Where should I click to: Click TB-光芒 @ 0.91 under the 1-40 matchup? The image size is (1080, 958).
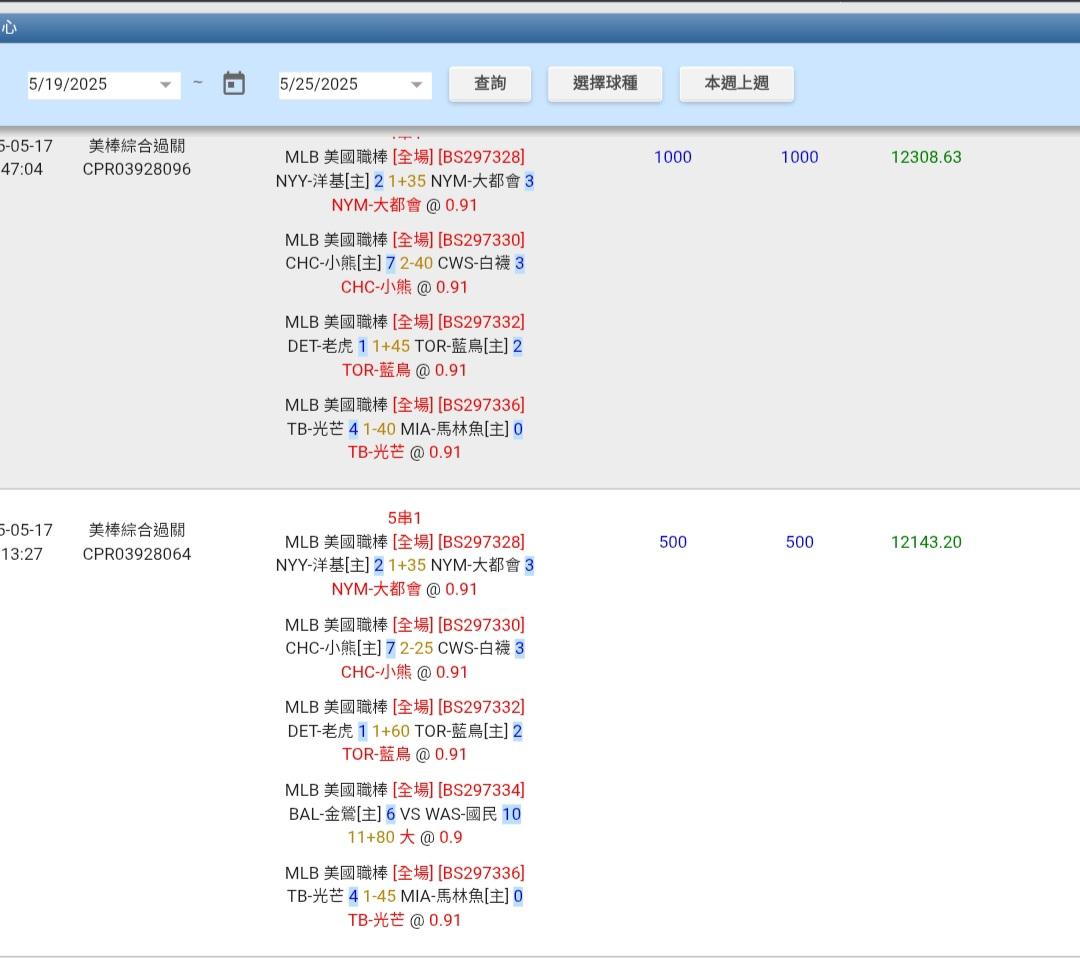[404, 452]
